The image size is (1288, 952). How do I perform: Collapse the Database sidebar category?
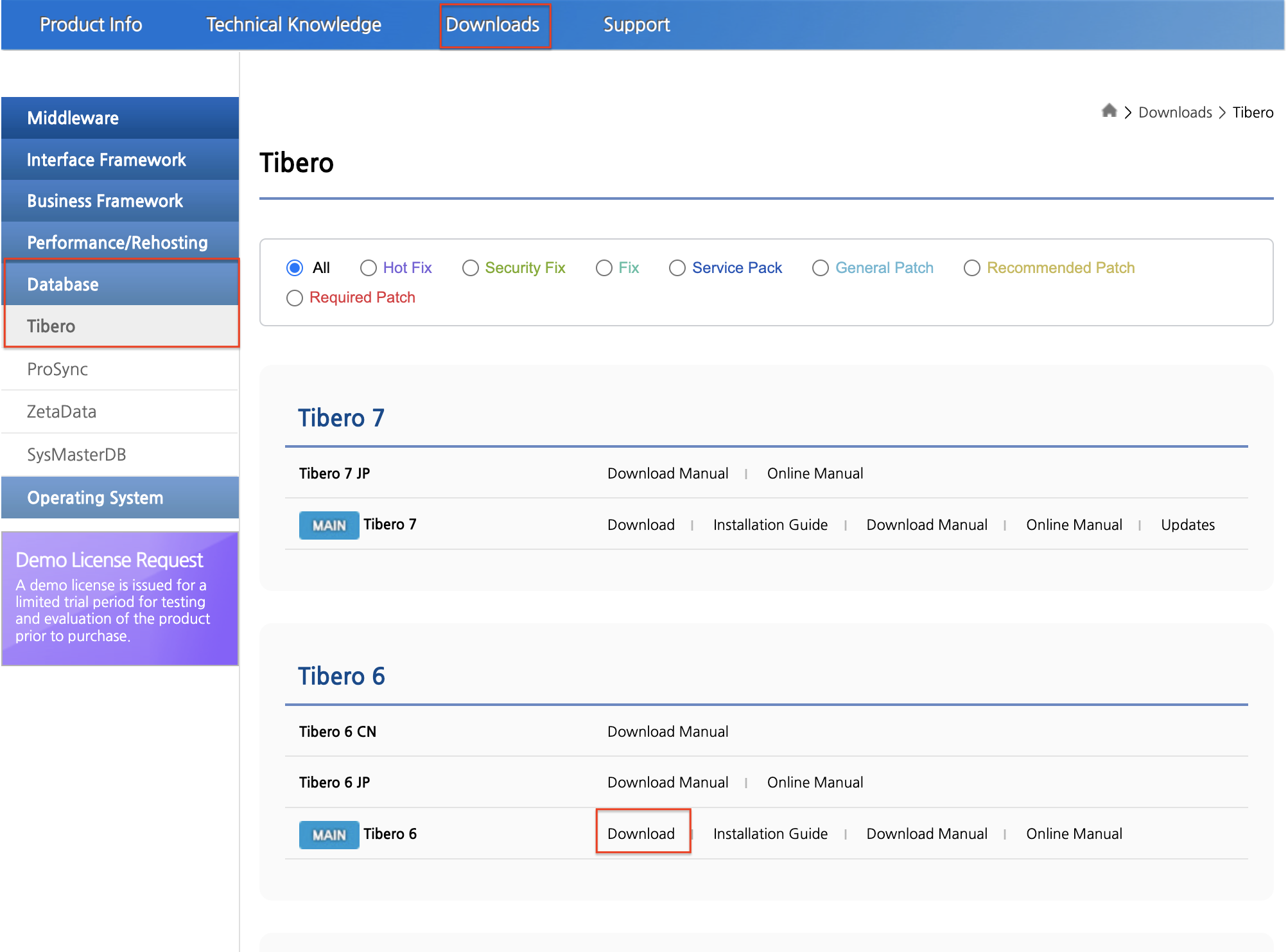(x=120, y=285)
